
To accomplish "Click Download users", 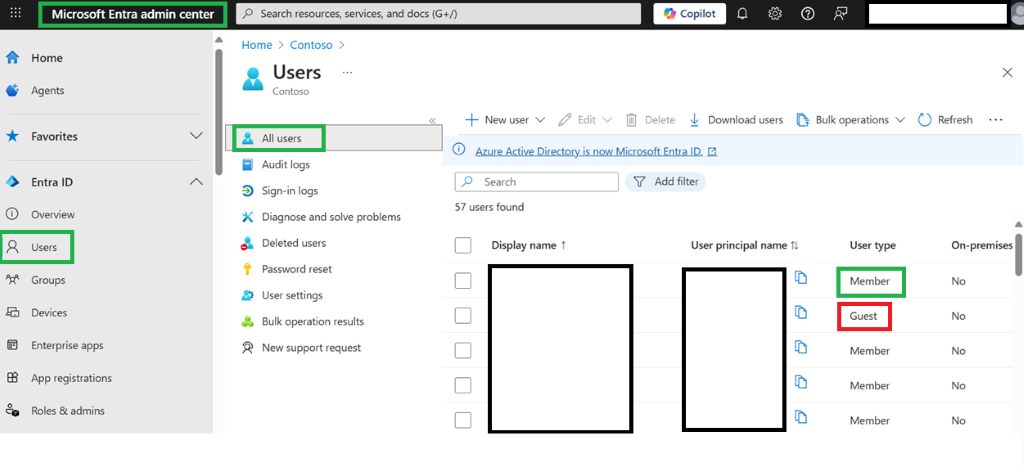I will point(736,120).
